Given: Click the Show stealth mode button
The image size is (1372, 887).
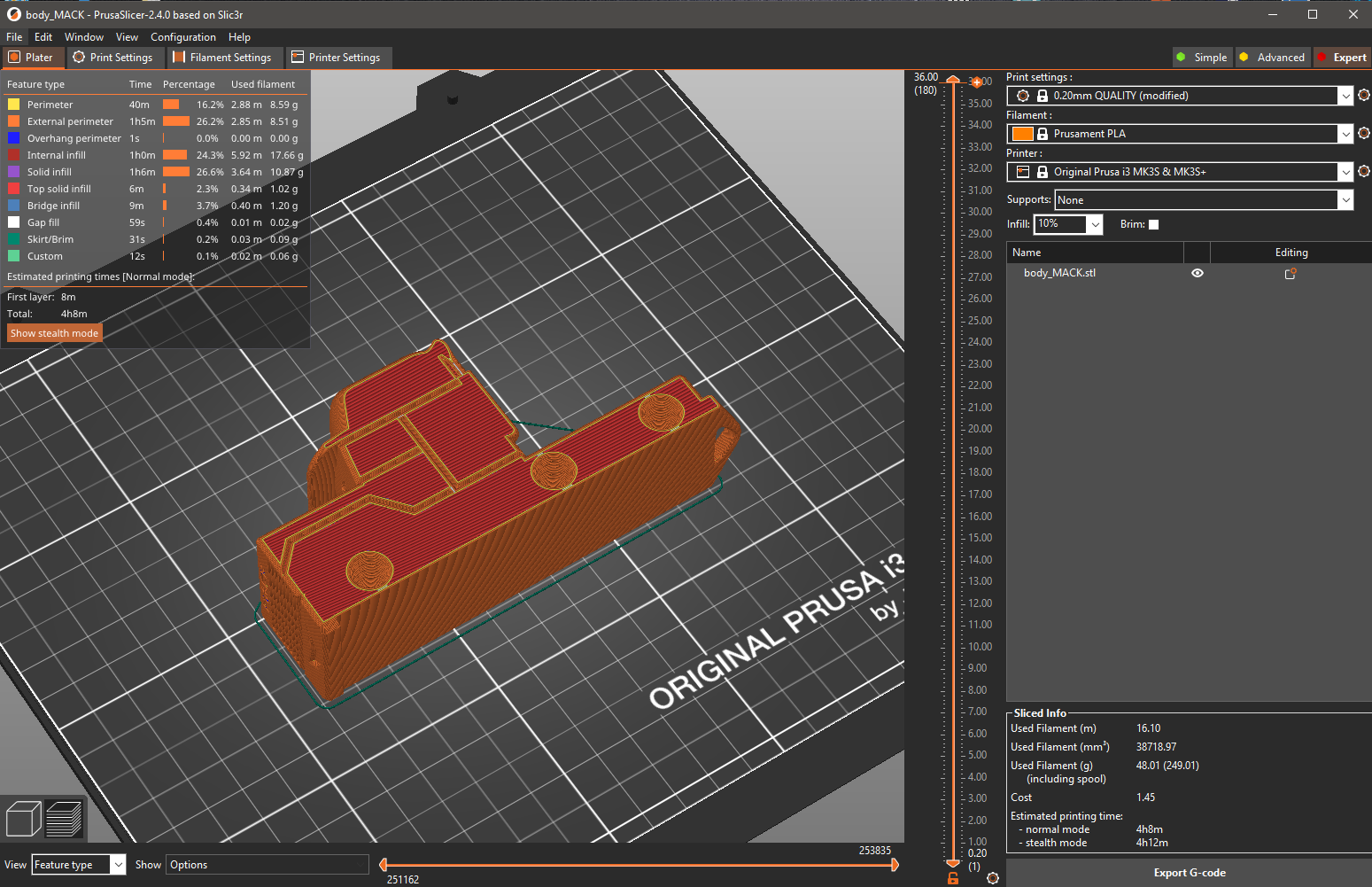Looking at the screenshot, I should (54, 333).
